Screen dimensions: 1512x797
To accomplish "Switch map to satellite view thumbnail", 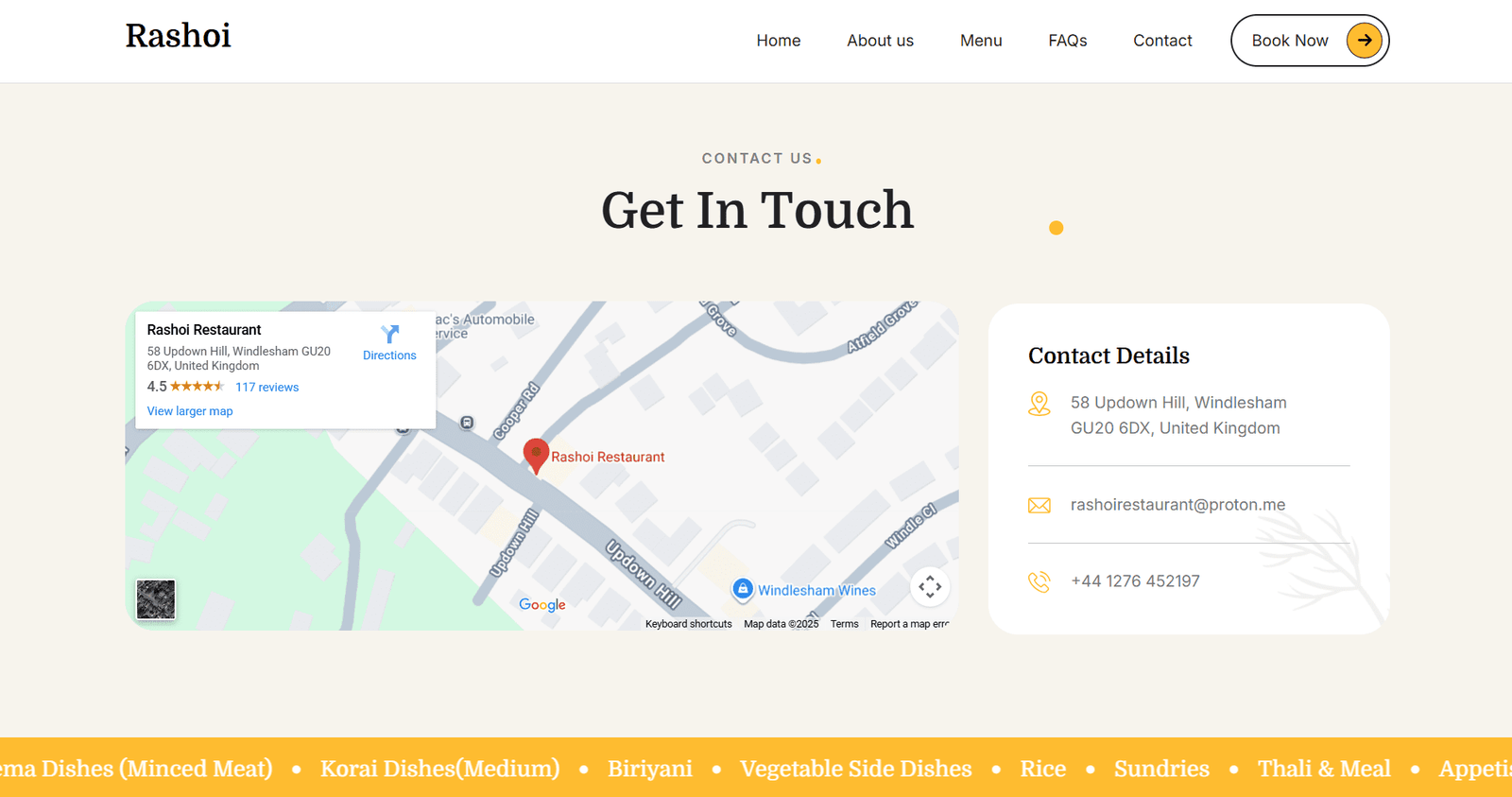I will [x=156, y=599].
